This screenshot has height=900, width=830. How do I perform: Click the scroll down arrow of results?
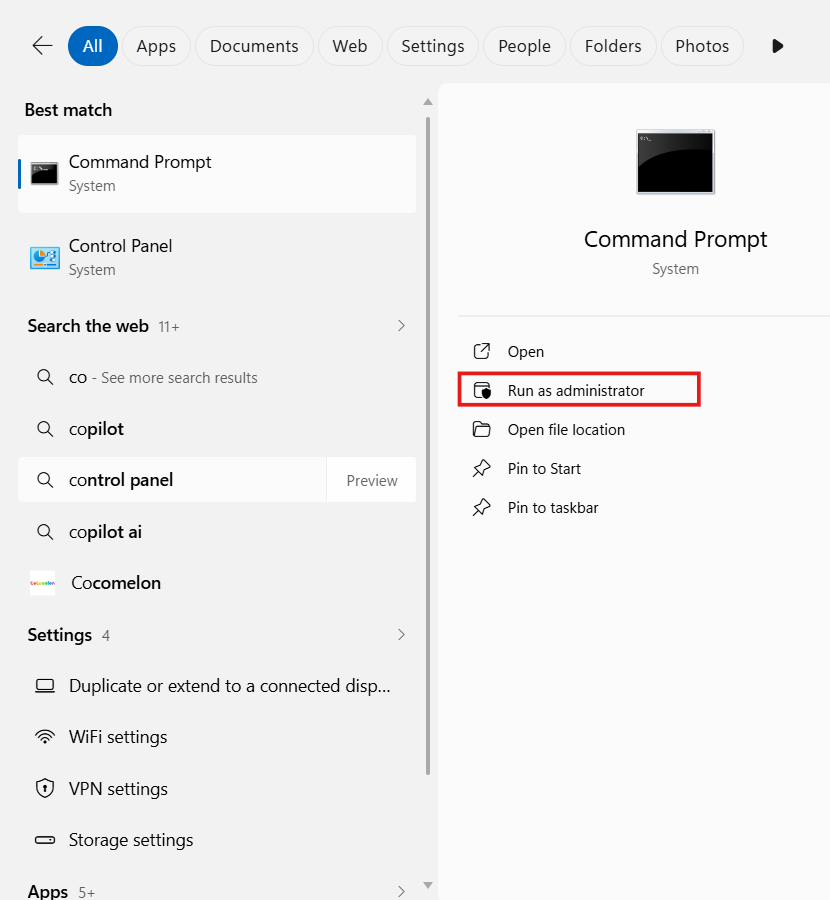[428, 885]
